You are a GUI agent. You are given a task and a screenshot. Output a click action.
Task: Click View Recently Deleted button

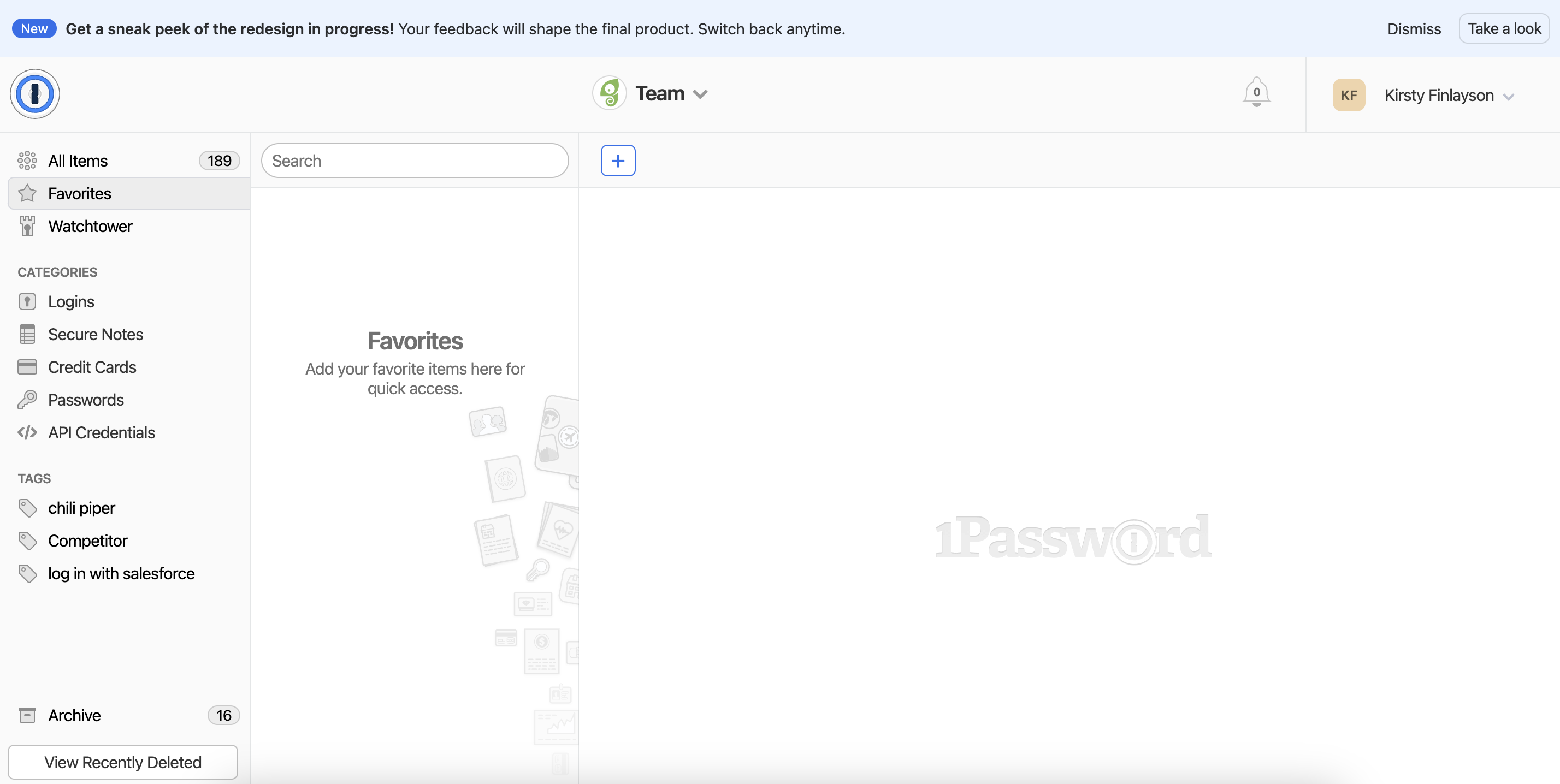tap(123, 762)
